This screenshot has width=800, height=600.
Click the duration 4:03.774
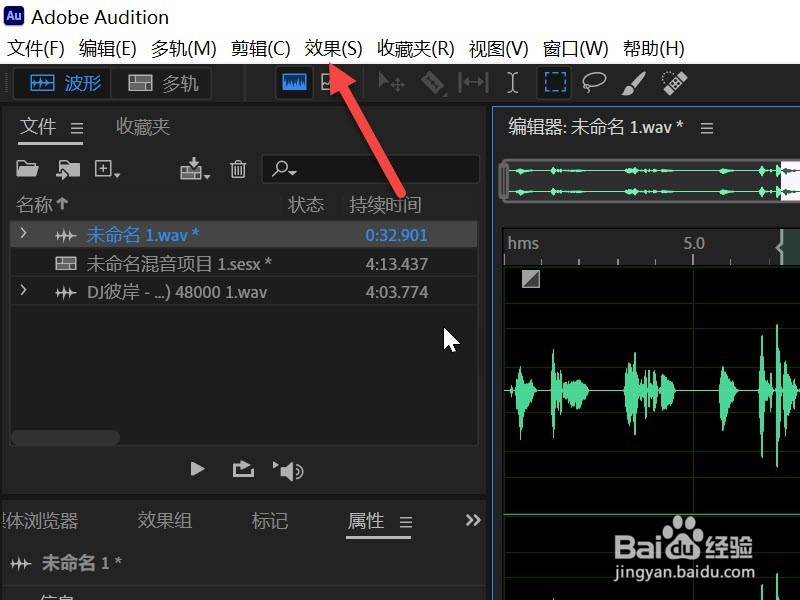396,292
